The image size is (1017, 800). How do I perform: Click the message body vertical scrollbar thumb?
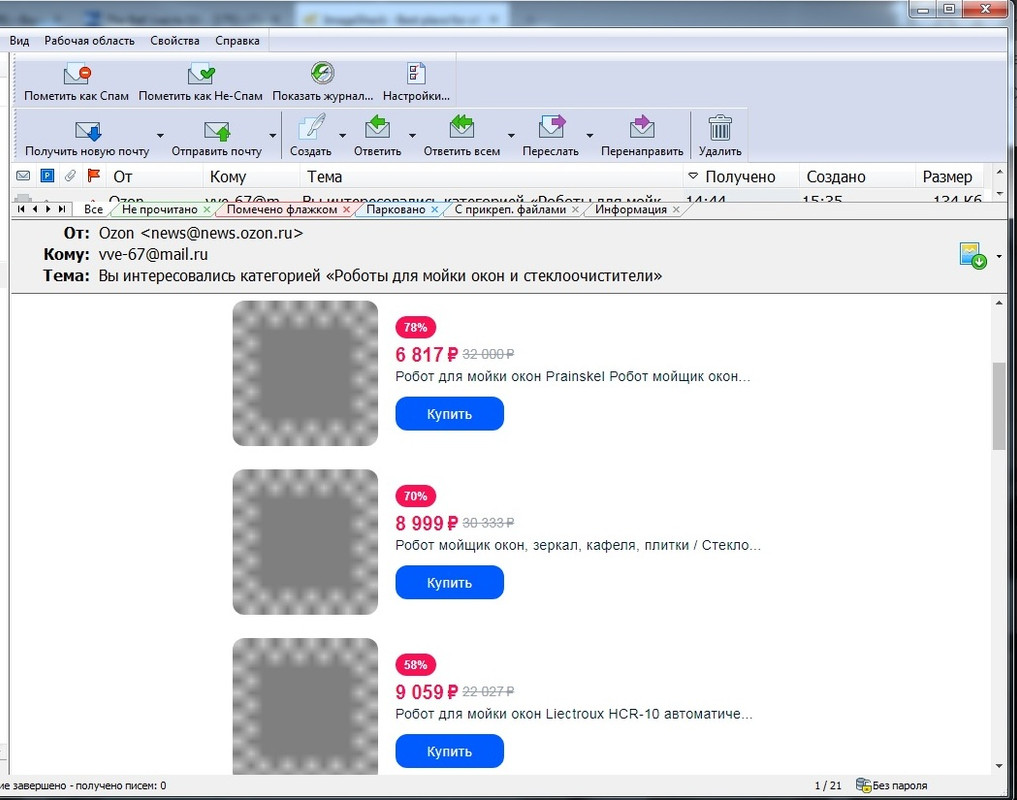(x=999, y=406)
